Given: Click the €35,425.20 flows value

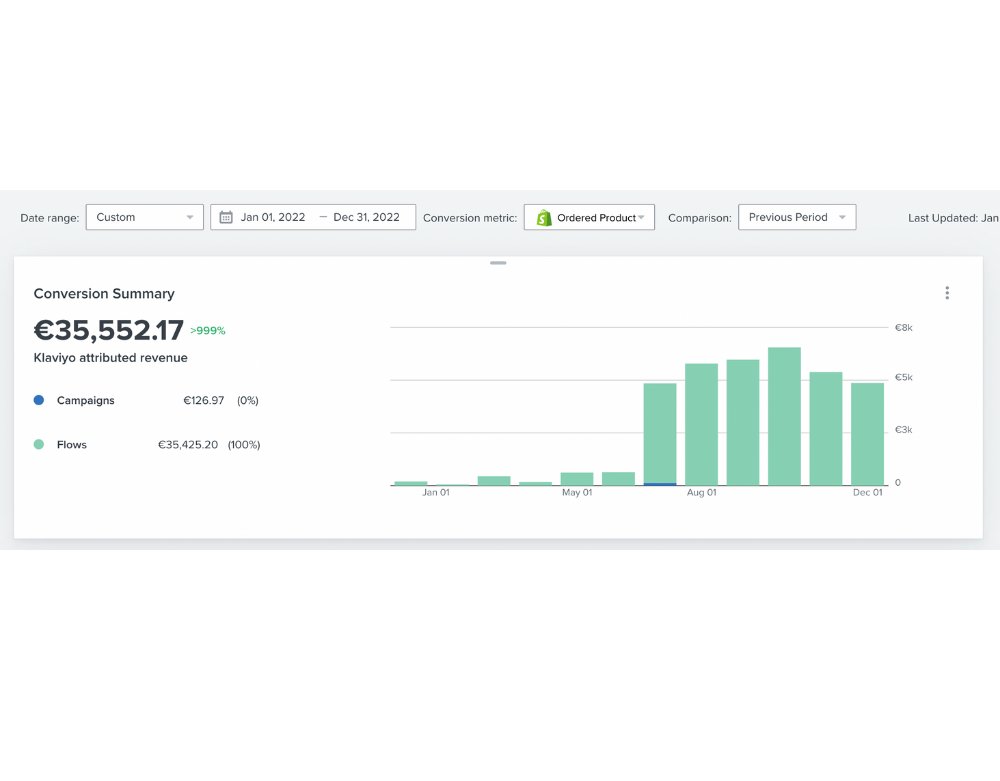Looking at the screenshot, I should 188,444.
